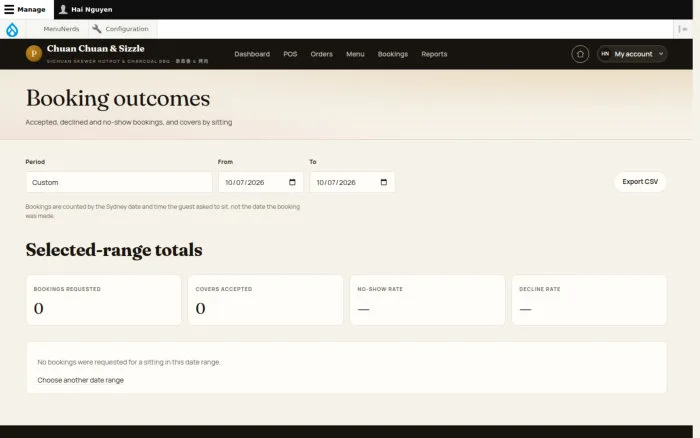This screenshot has height=438, width=700.
Task: Go to the Dashboard nav item
Action: [252, 54]
